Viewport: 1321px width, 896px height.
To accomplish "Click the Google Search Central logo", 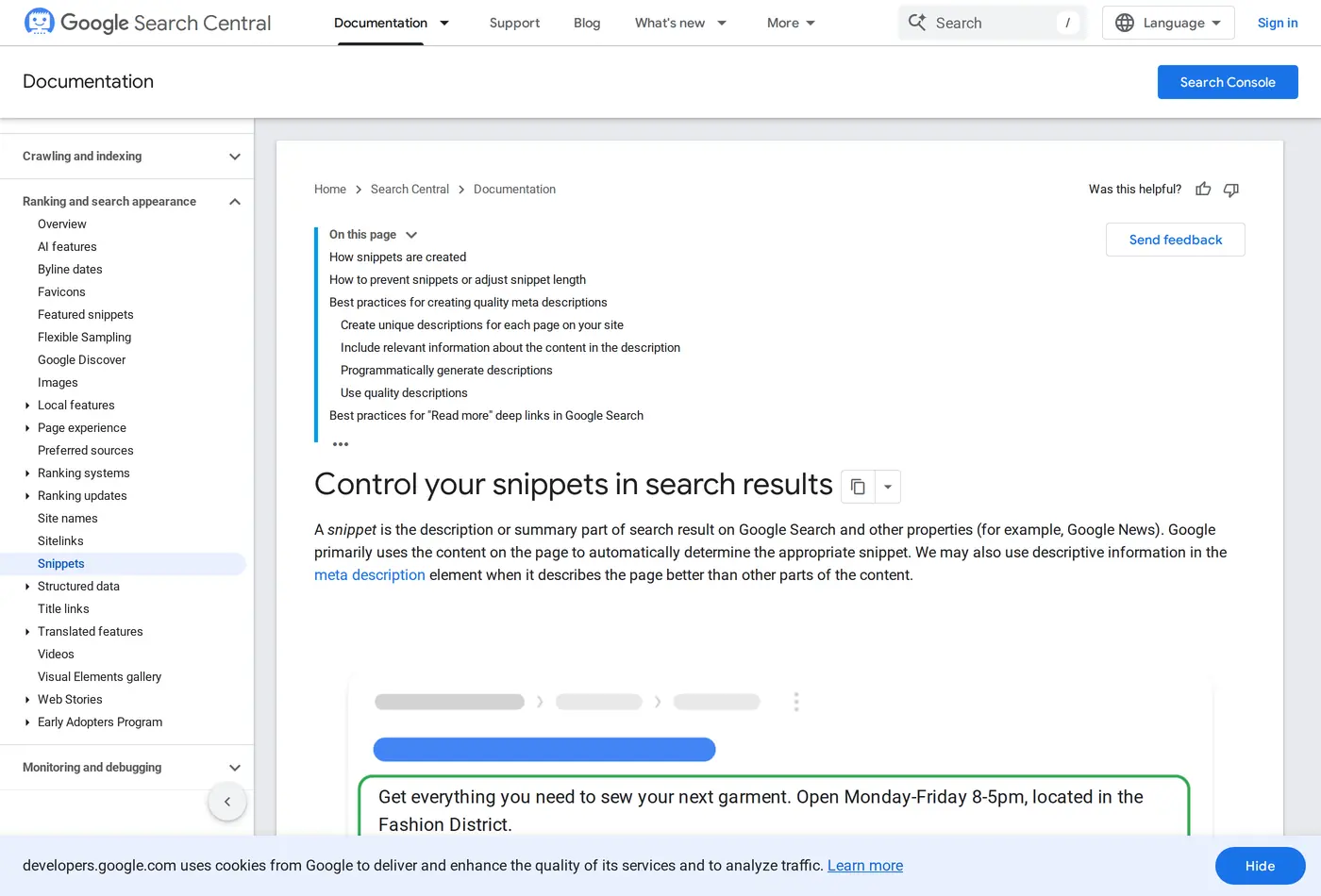I will pyautogui.click(x=147, y=23).
